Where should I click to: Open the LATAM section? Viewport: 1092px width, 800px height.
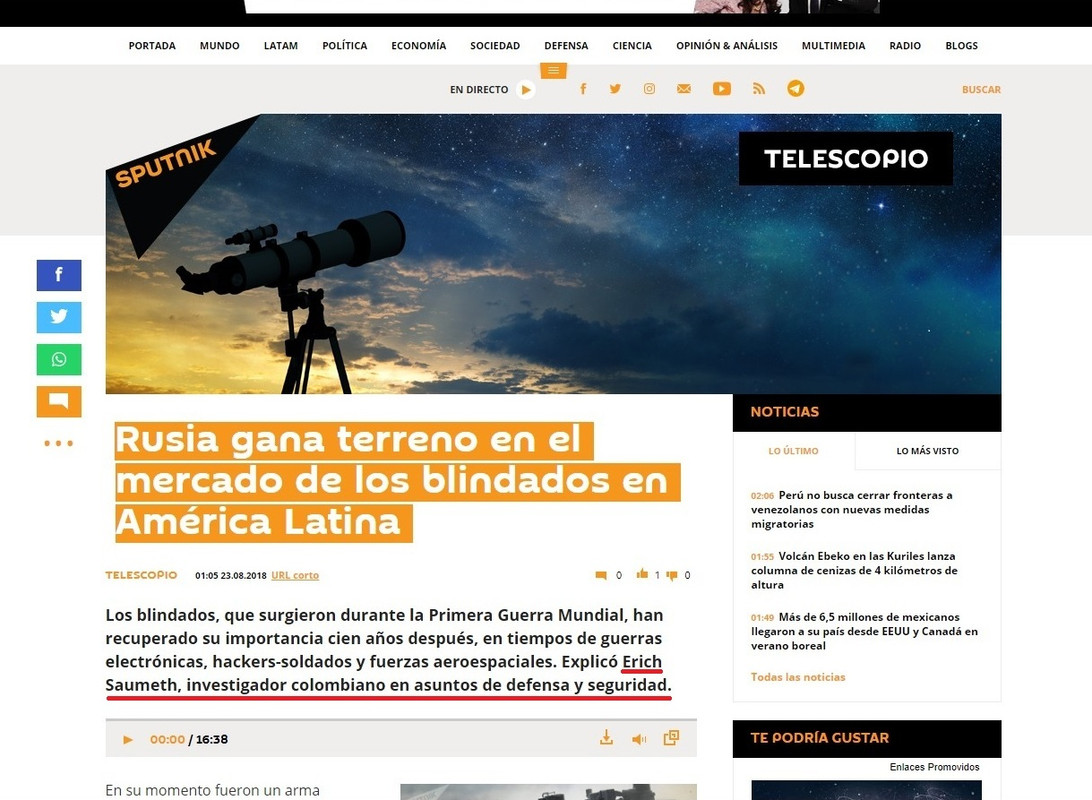click(281, 45)
